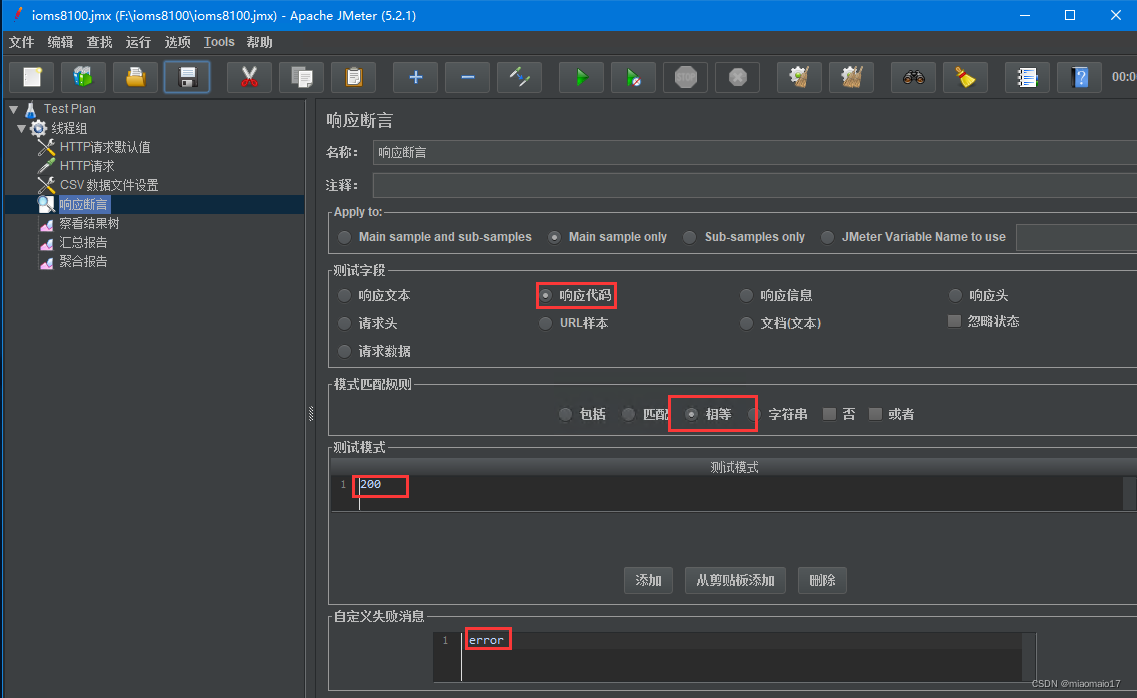Viewport: 1137px width, 698px height.
Task: Collapse the Test Plan tree node
Action: click(14, 109)
